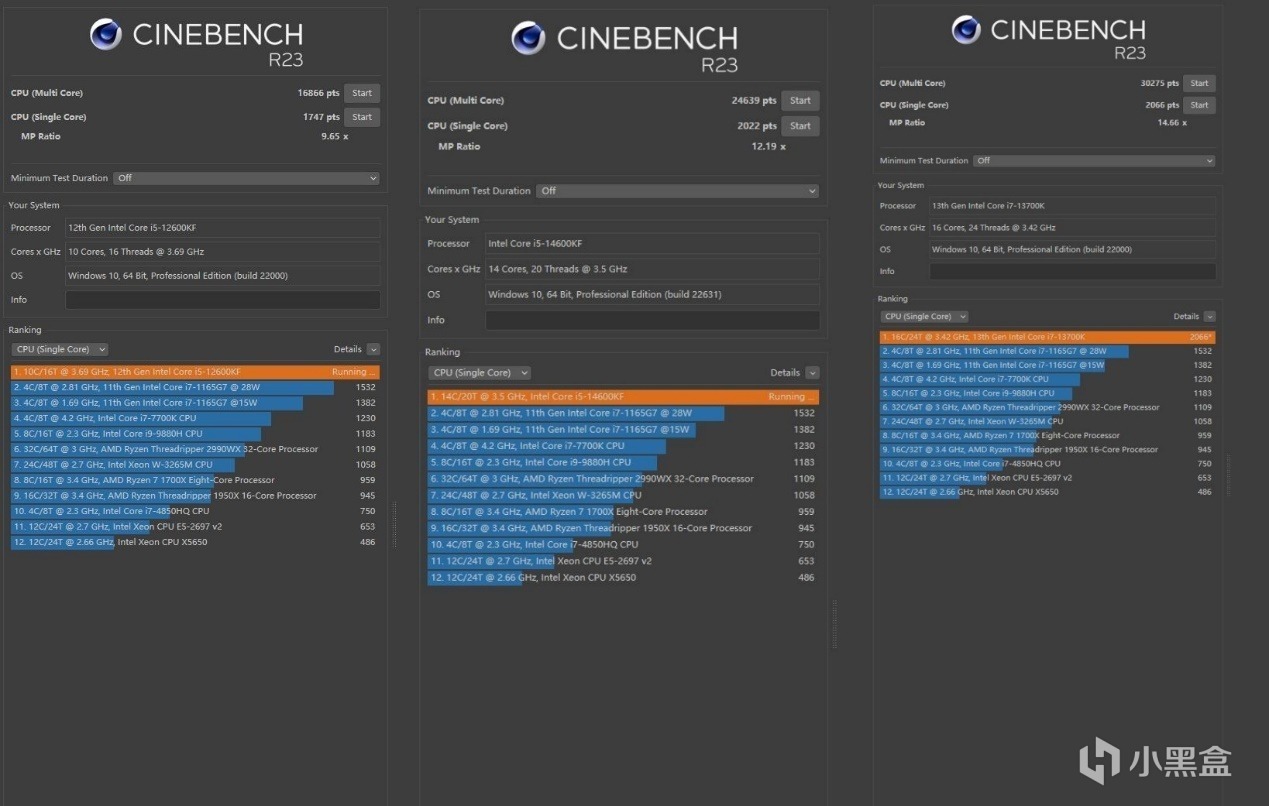Click the Info field in 12600KF window
Screen dimensions: 1269x806
coord(223,300)
